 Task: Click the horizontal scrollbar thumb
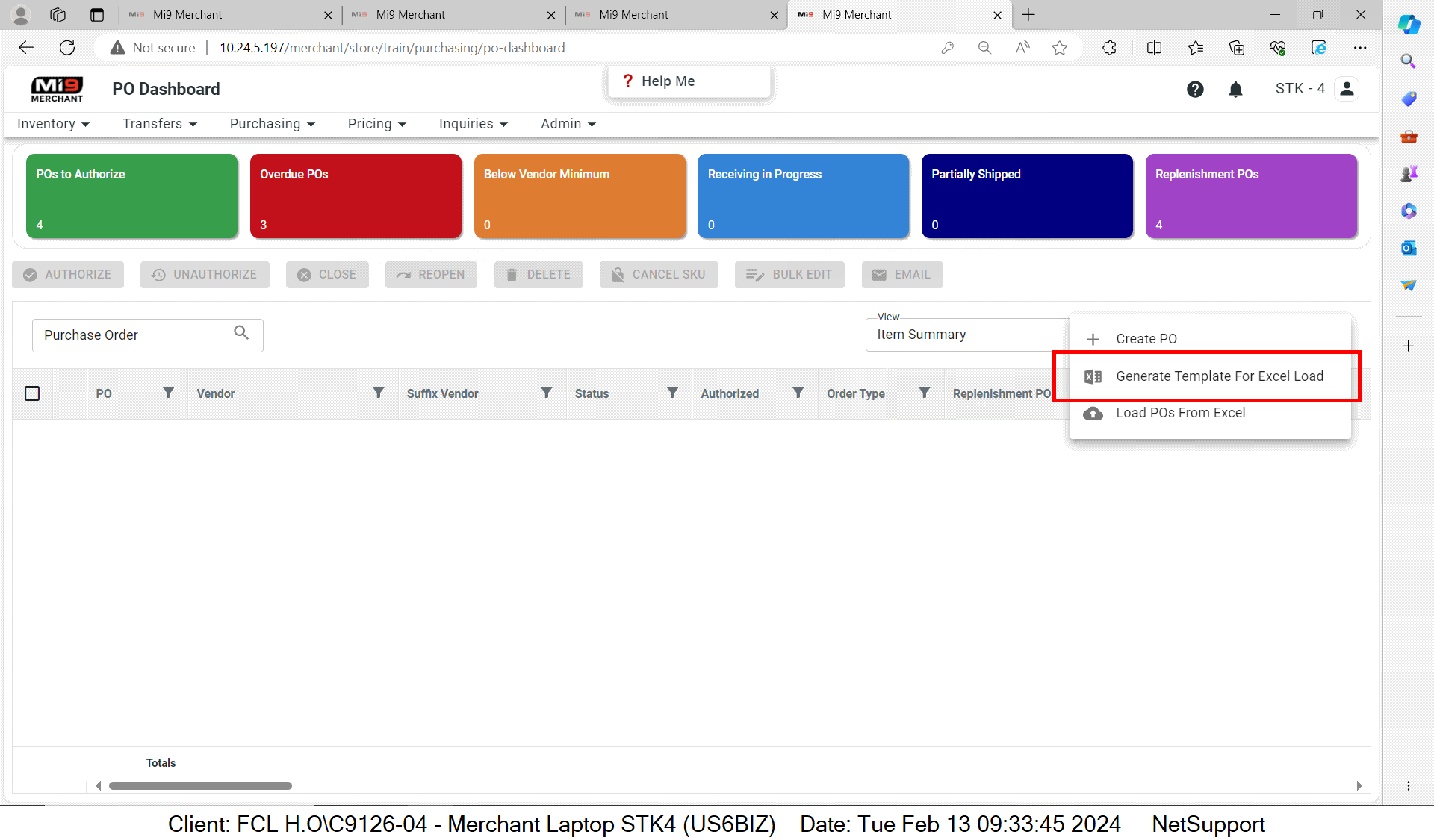coord(200,785)
